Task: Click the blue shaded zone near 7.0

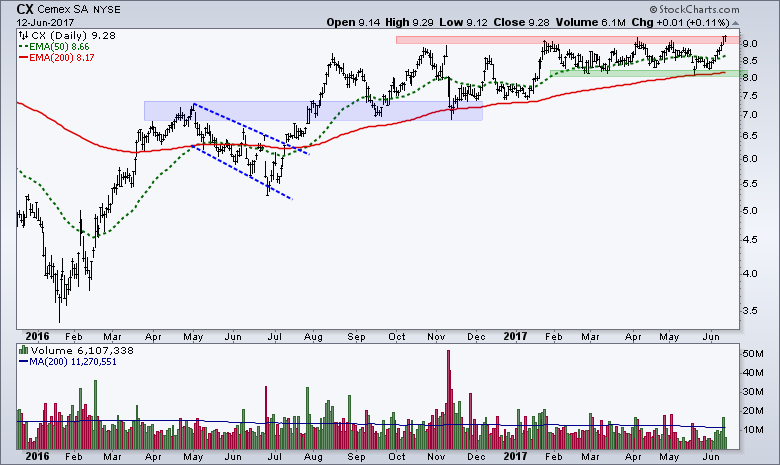Action: [x=313, y=111]
